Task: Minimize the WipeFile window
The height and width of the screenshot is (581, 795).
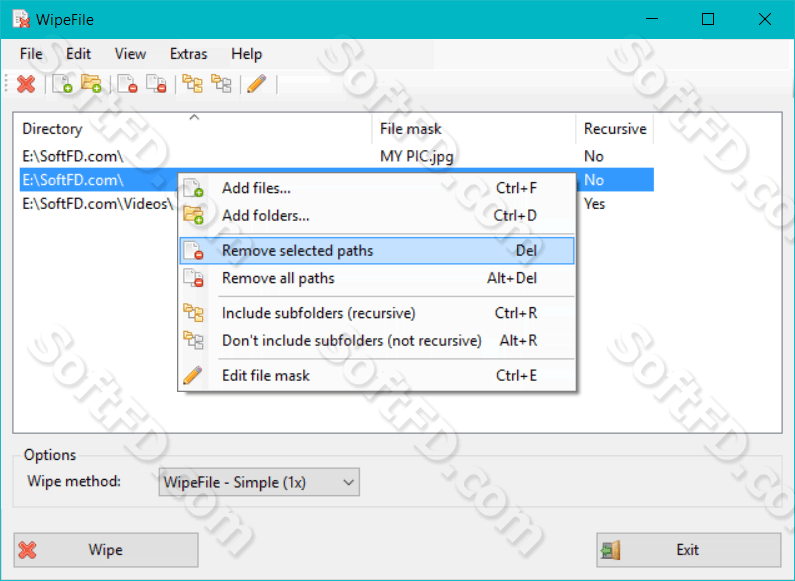Action: 652,19
